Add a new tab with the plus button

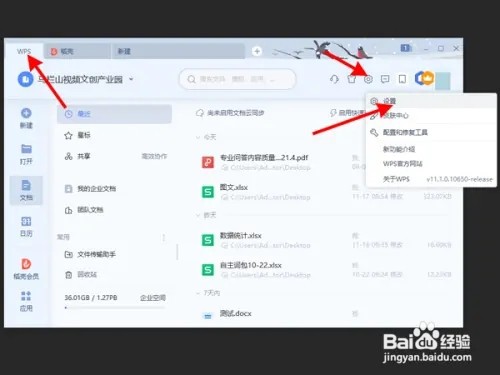[257, 51]
